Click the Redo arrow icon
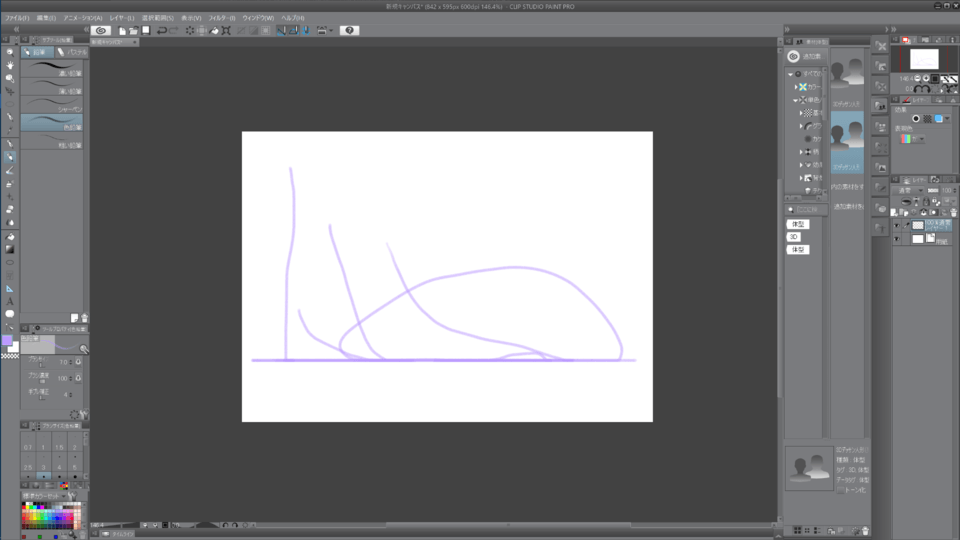 [174, 31]
